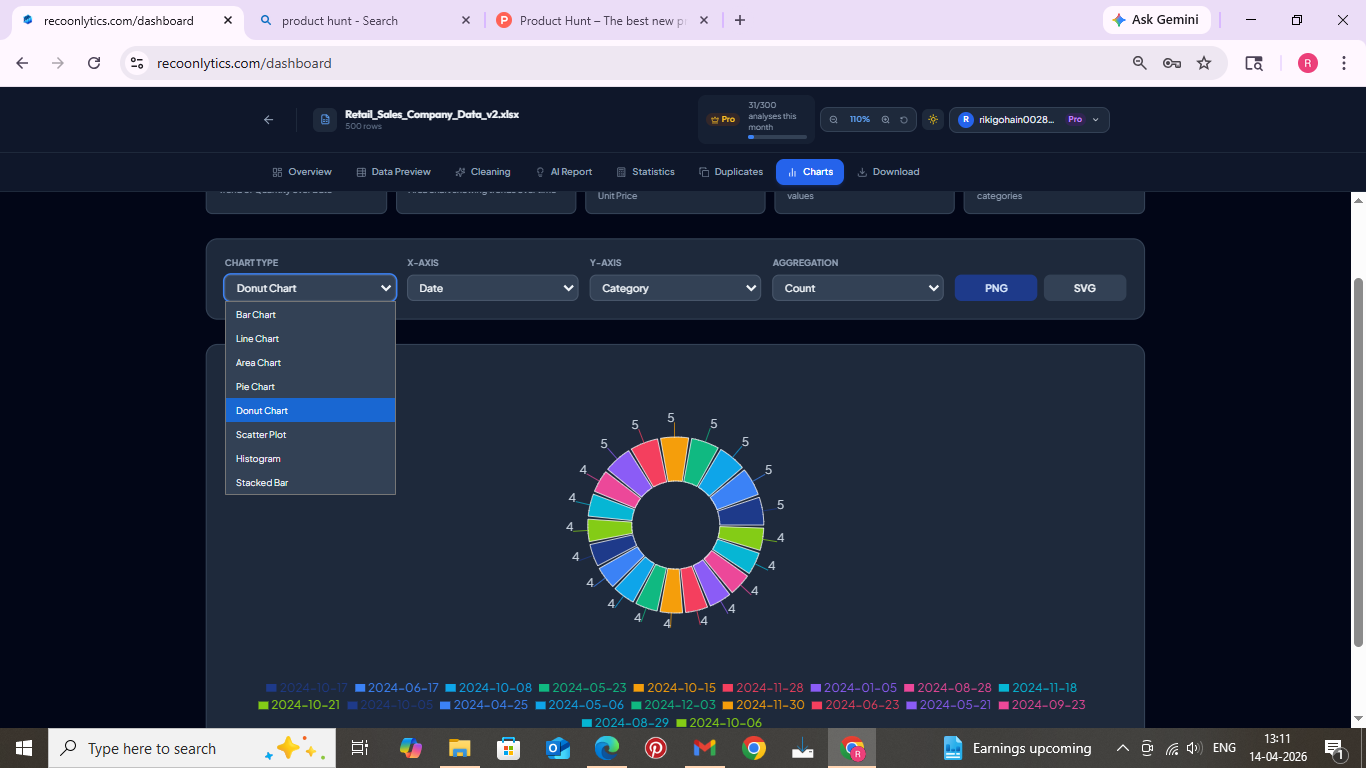Open site information icon in address bar
The height and width of the screenshot is (768, 1366).
[138, 63]
